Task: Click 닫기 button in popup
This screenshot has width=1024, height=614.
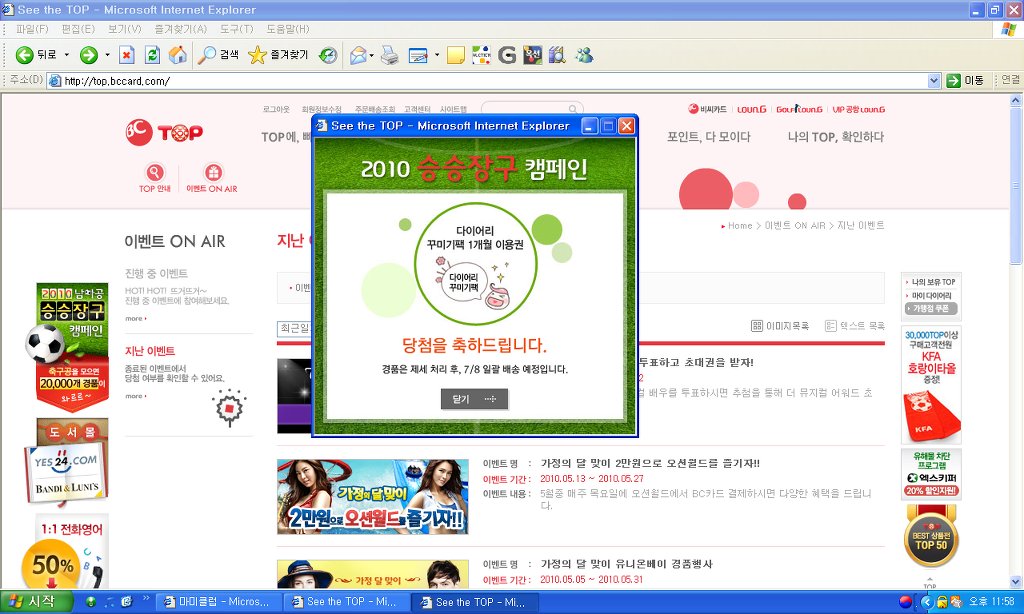Action: pyautogui.click(x=474, y=398)
